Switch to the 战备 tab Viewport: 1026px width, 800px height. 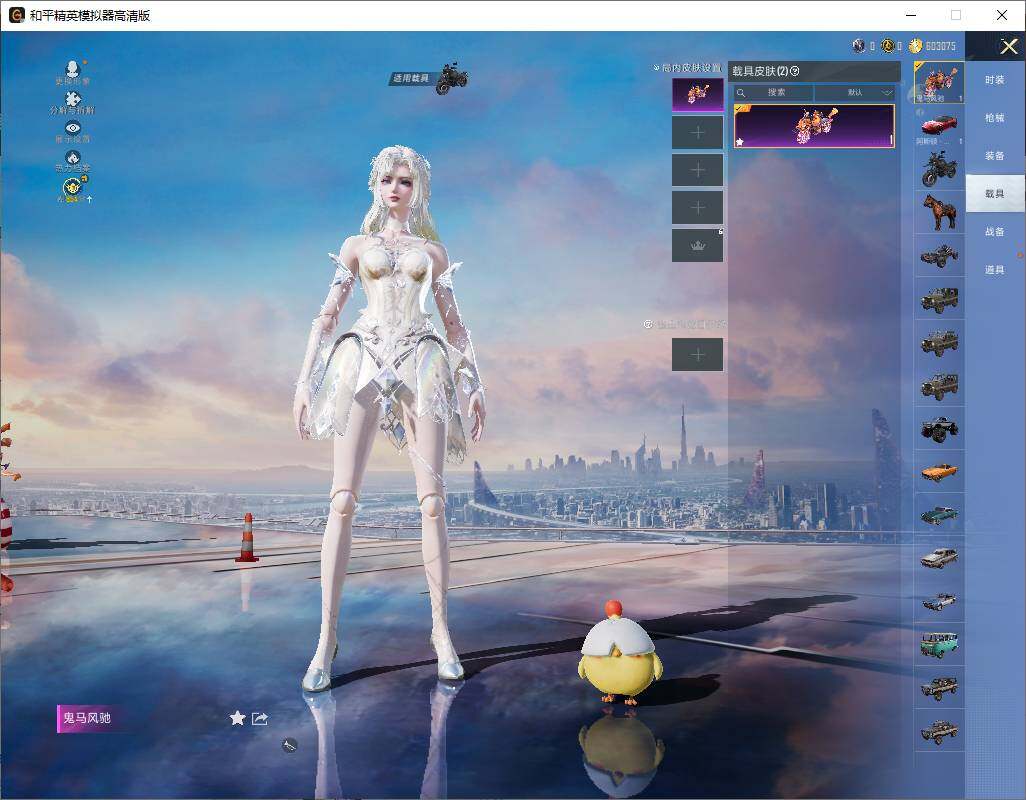[x=995, y=232]
